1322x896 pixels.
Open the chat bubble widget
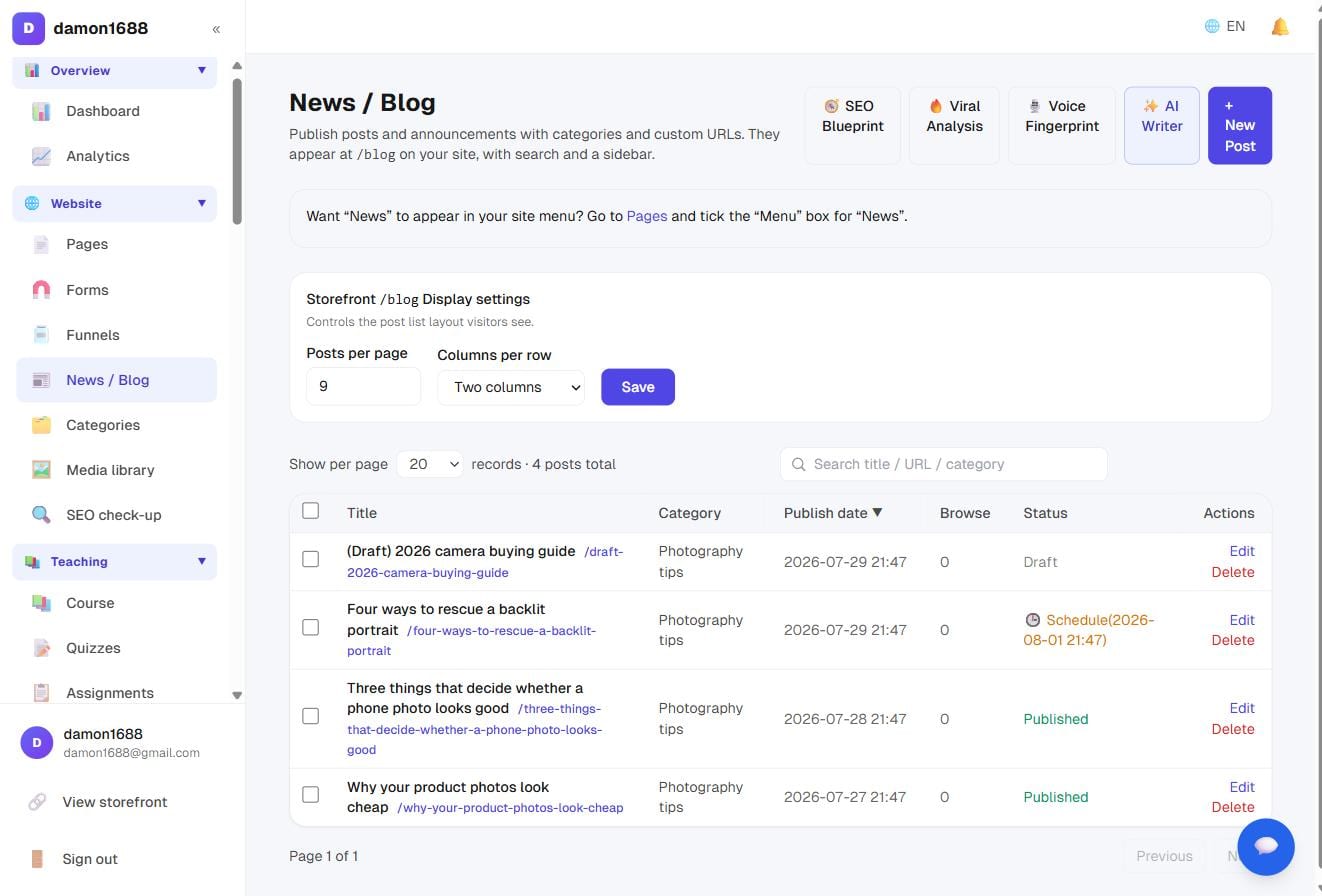point(1266,847)
